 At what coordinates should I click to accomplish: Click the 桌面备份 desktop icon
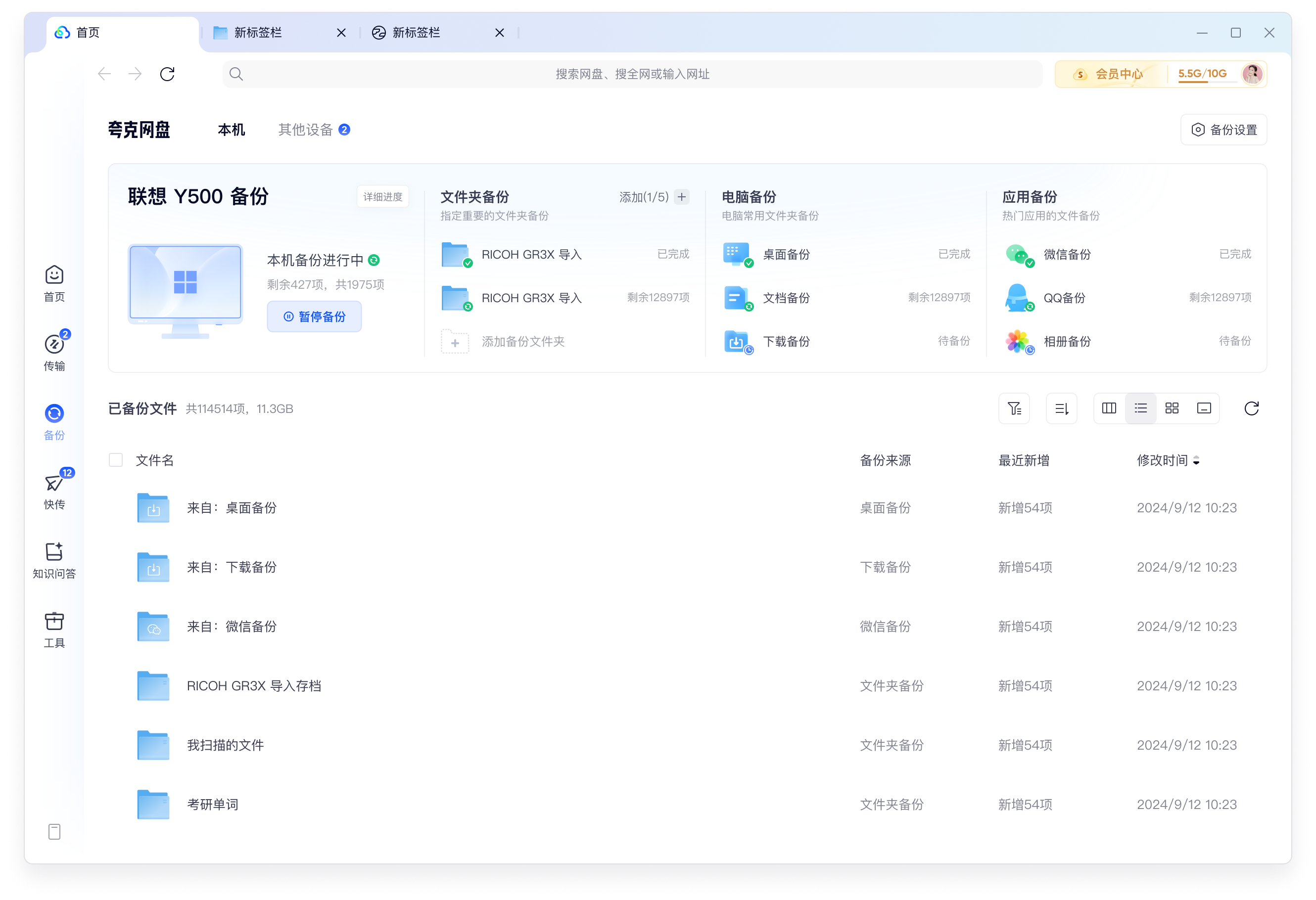[x=738, y=254]
